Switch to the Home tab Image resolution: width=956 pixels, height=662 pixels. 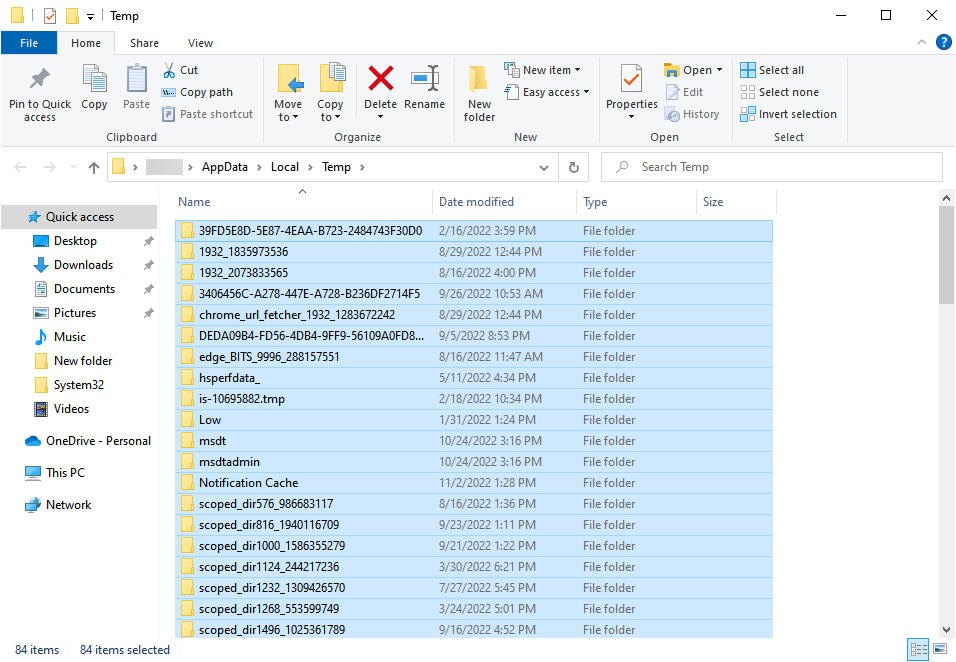click(x=86, y=43)
